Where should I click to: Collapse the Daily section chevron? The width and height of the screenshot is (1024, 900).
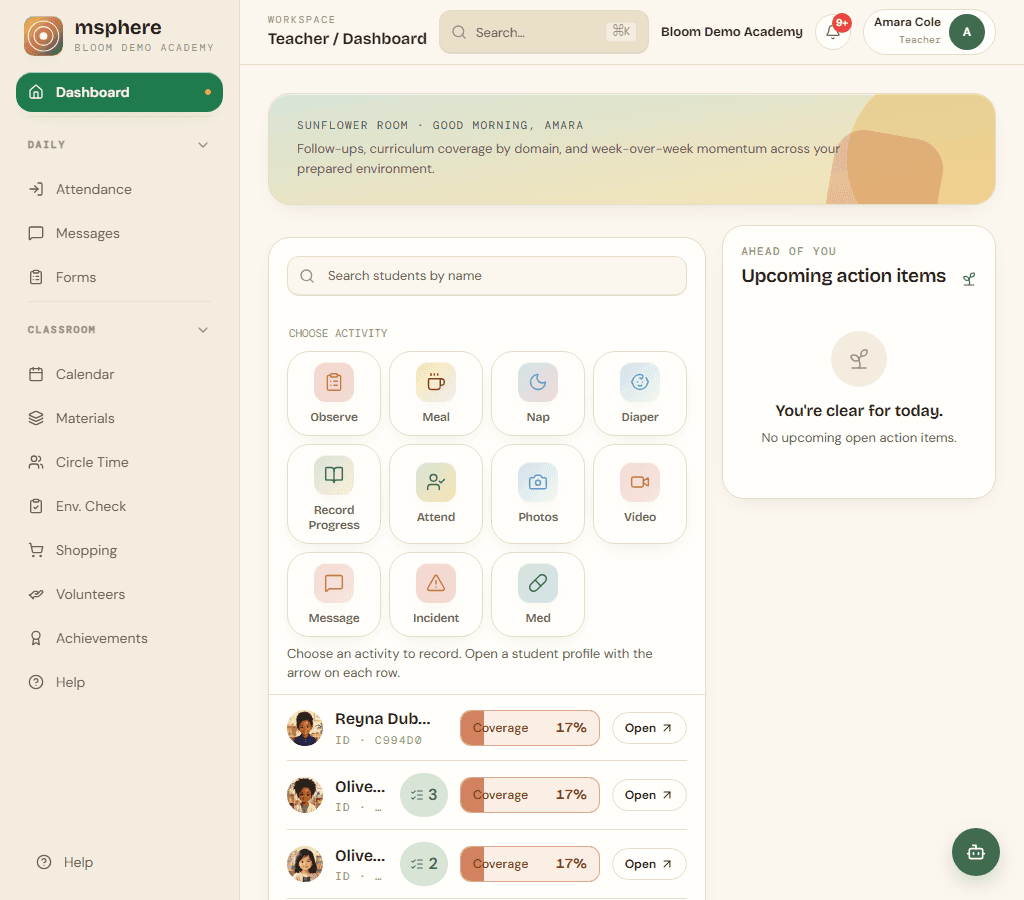pos(203,145)
